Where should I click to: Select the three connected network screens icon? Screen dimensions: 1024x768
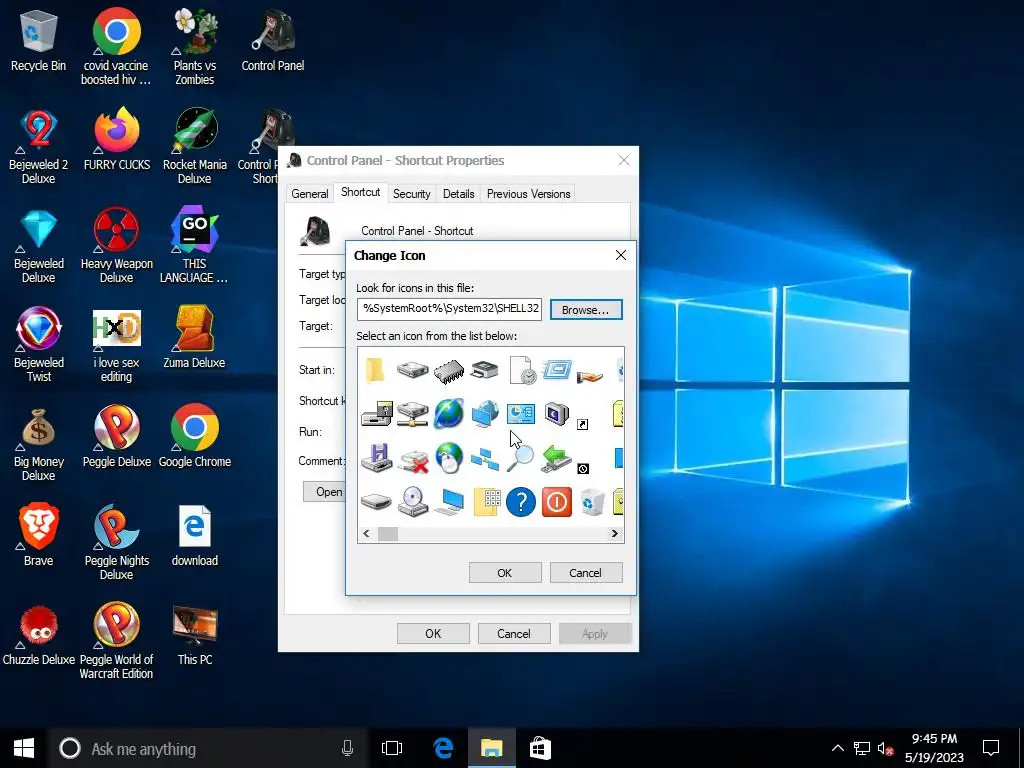point(485,459)
